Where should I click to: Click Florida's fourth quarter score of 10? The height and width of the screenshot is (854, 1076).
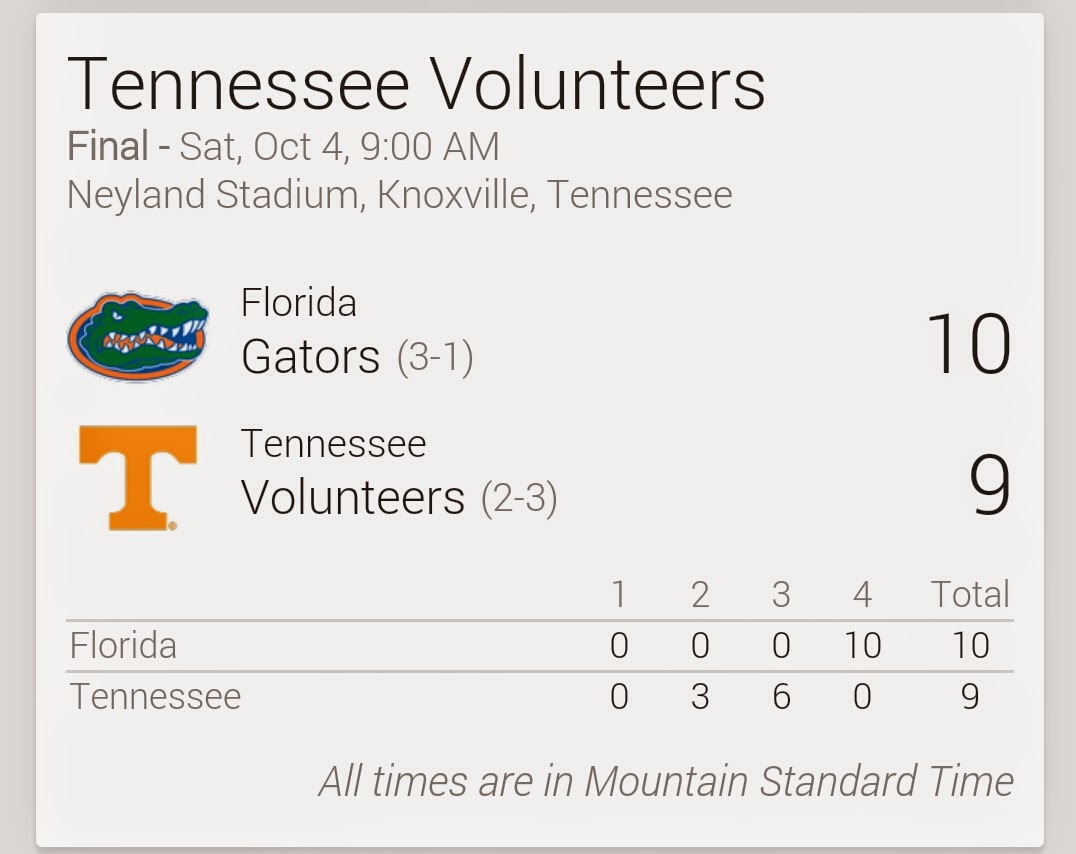click(x=863, y=645)
